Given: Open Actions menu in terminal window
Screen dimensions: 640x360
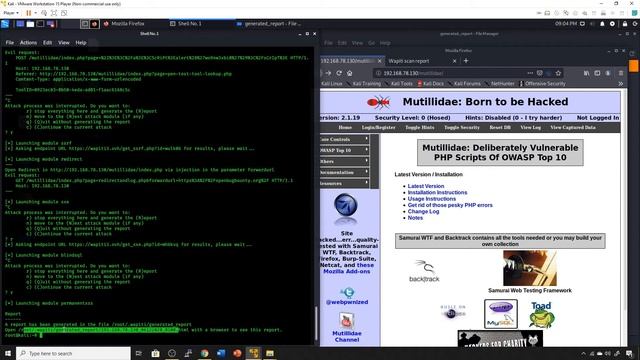Looking at the screenshot, I should click(x=28, y=42).
